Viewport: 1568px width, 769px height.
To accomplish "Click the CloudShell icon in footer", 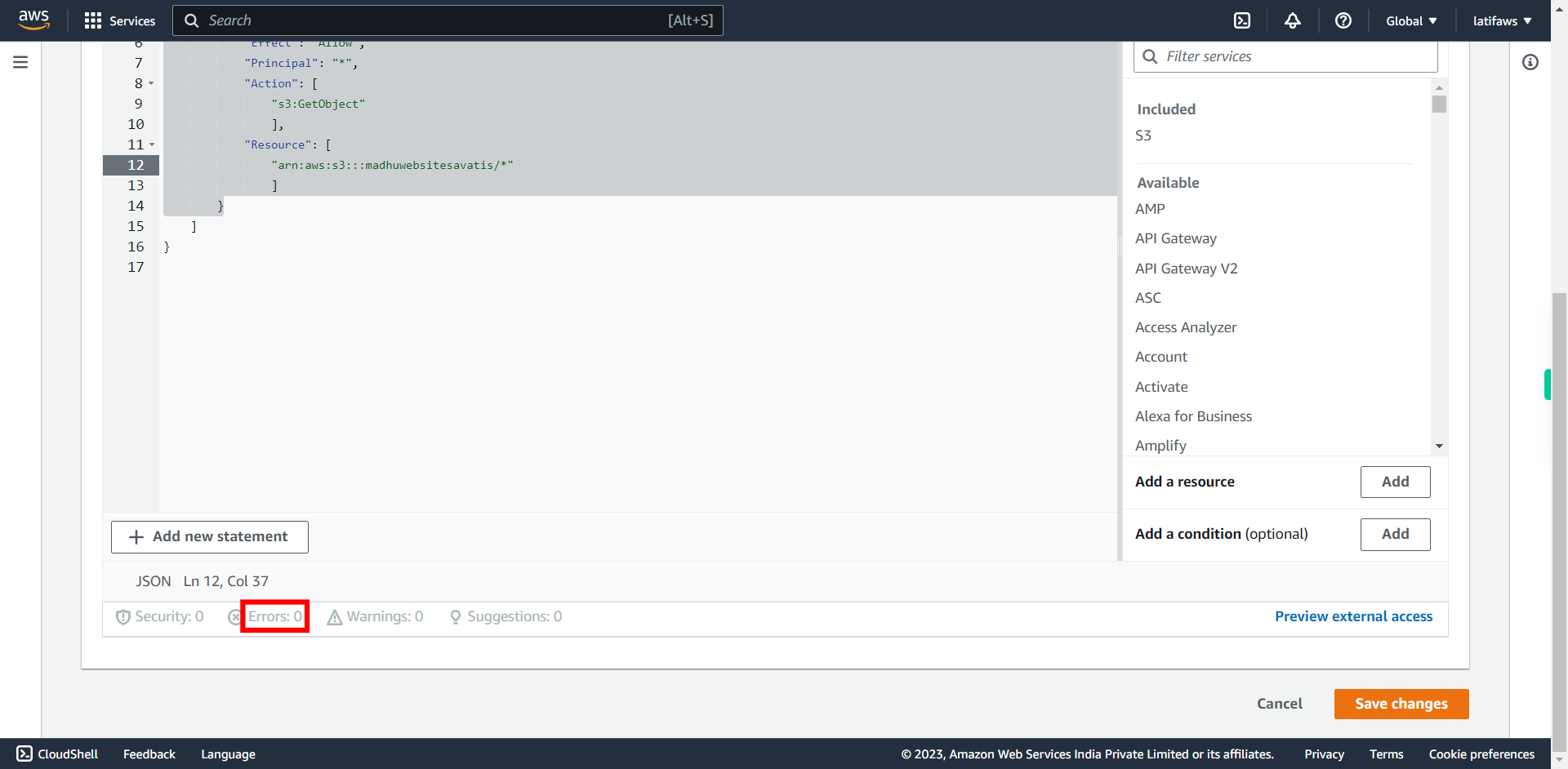I will click(x=24, y=753).
